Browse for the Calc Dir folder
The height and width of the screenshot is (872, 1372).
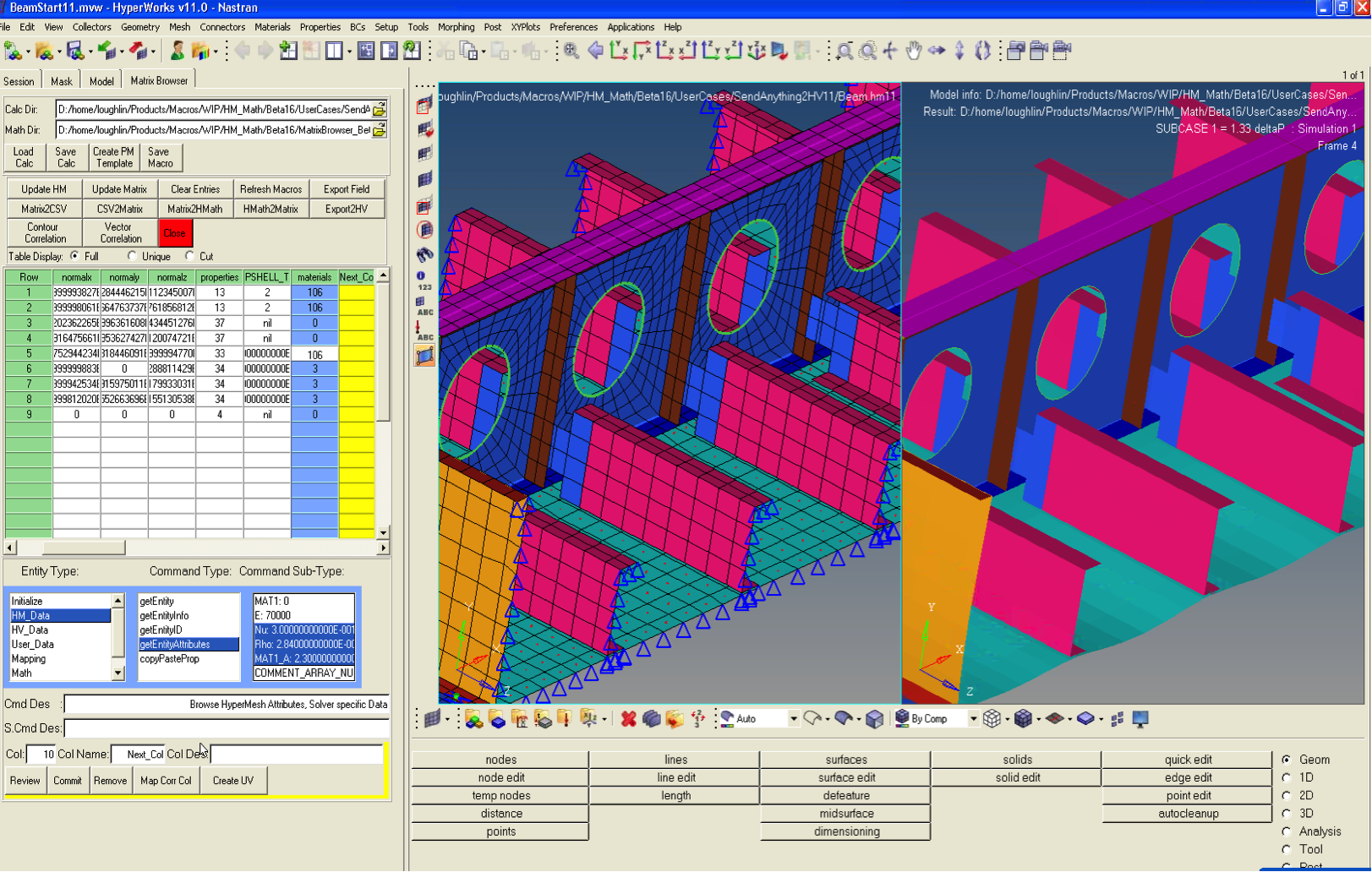380,109
